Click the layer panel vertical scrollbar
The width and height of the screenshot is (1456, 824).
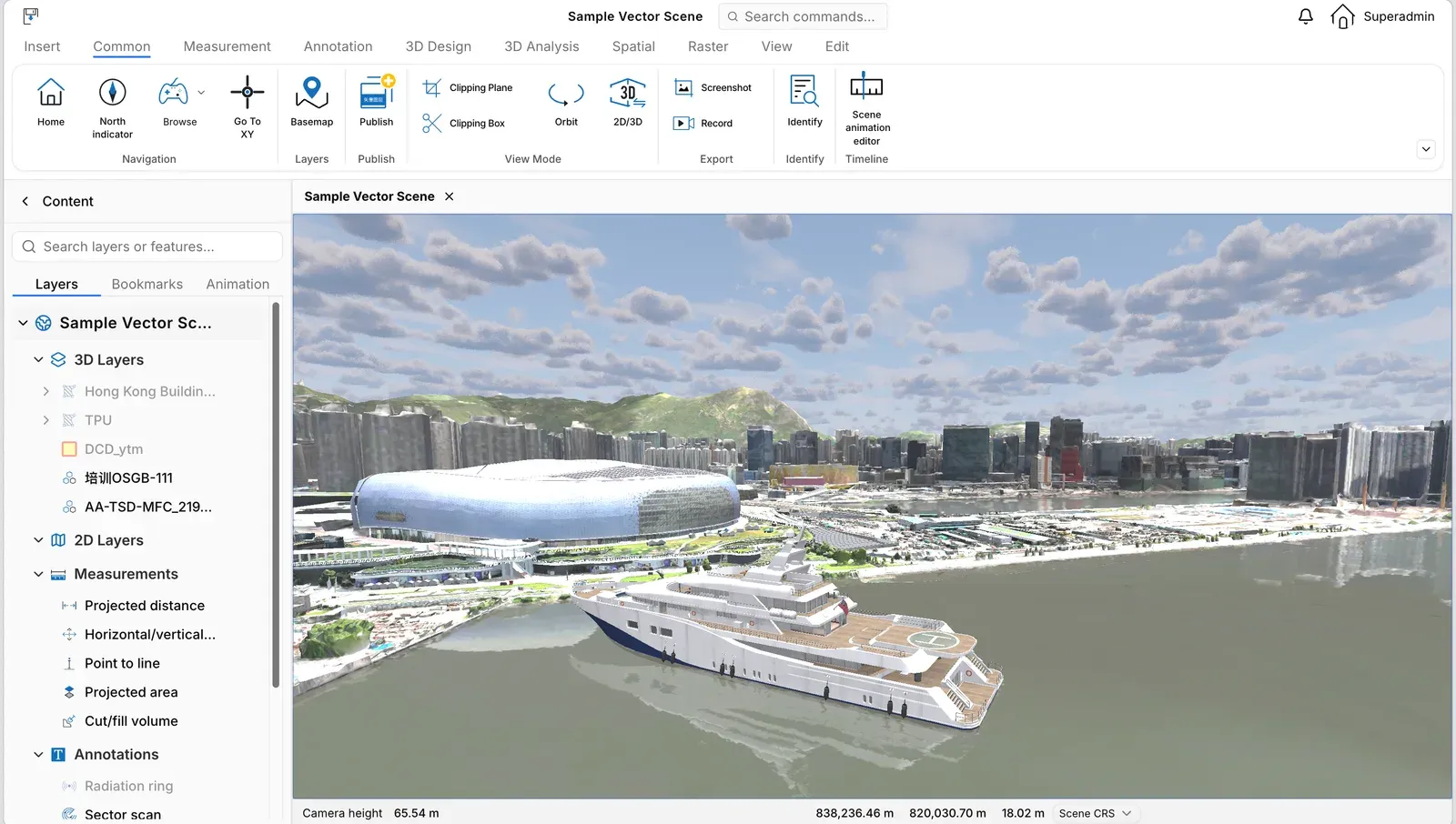pos(276,495)
